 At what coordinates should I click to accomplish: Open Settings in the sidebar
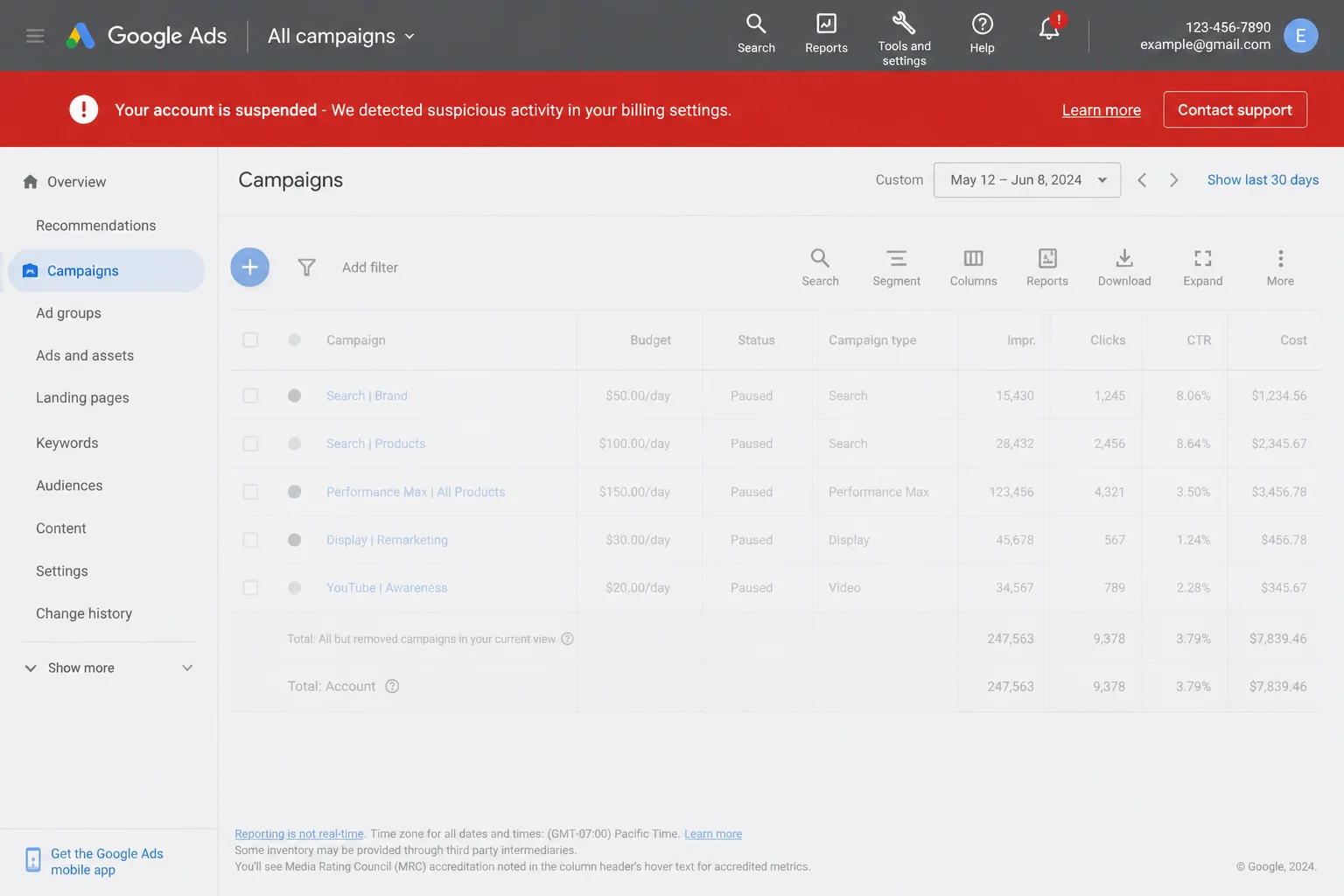62,571
